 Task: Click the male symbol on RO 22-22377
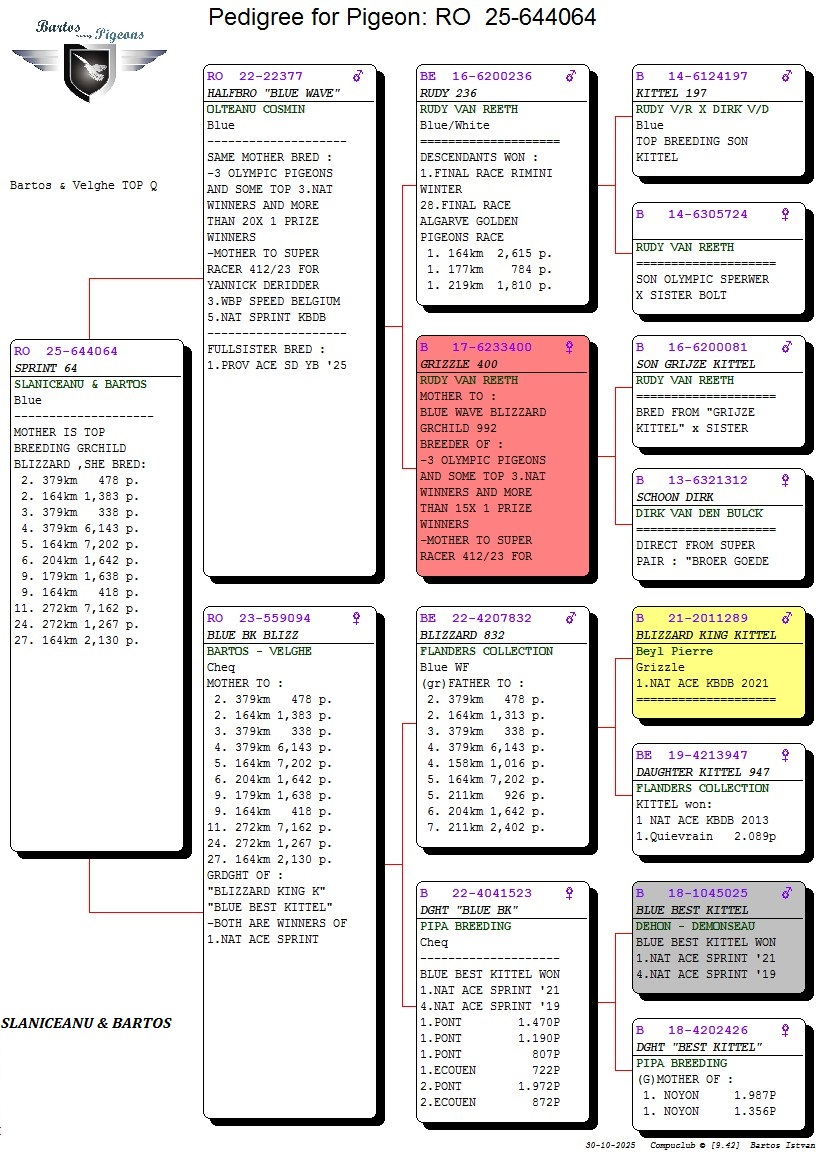coord(357,76)
